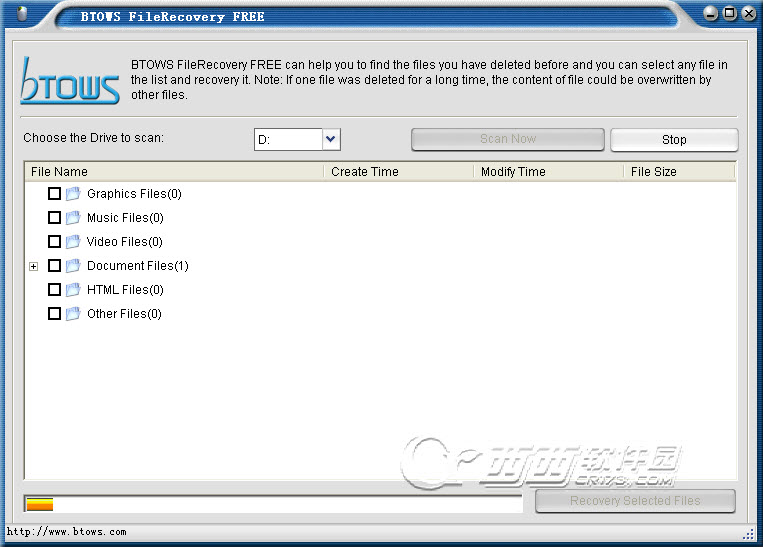Sort by File Name column header
The image size is (763, 547).
[174, 172]
